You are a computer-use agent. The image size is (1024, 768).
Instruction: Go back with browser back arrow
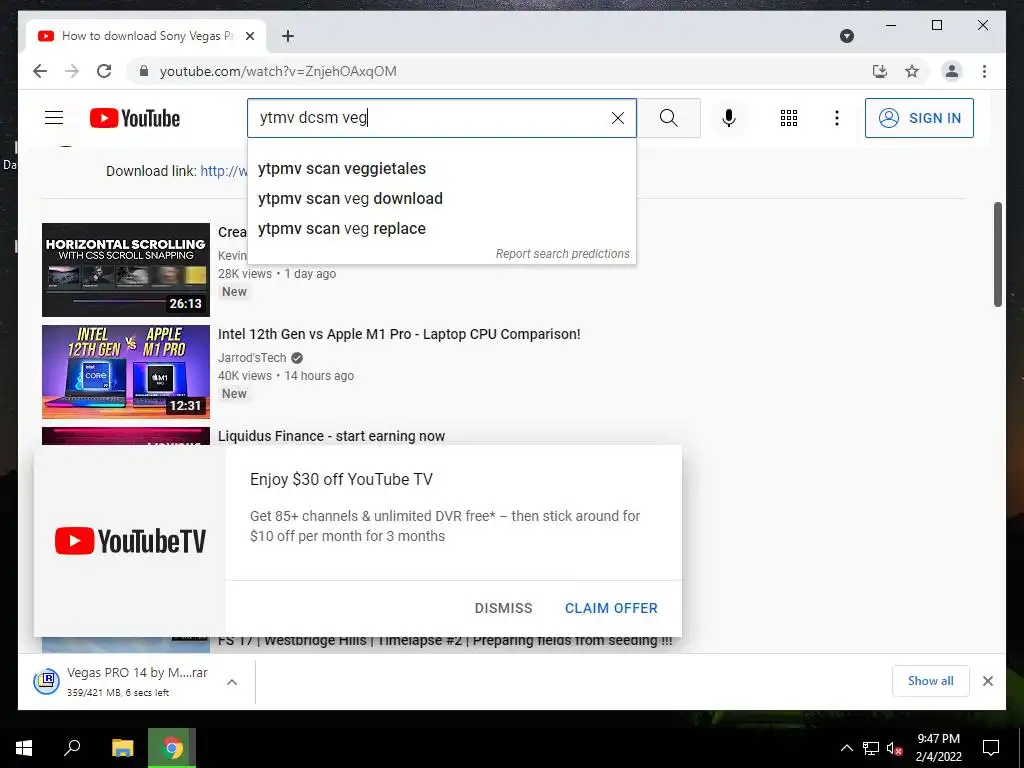[x=40, y=71]
